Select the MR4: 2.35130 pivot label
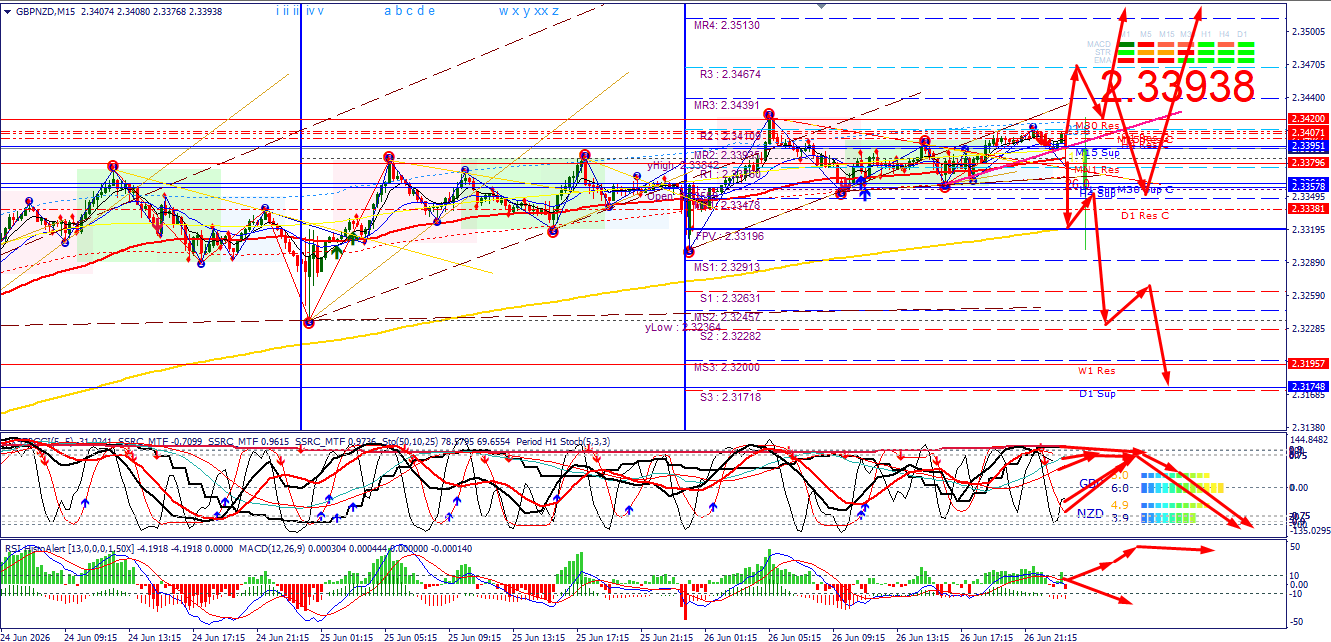This screenshot has height=642, width=1331. [x=727, y=25]
